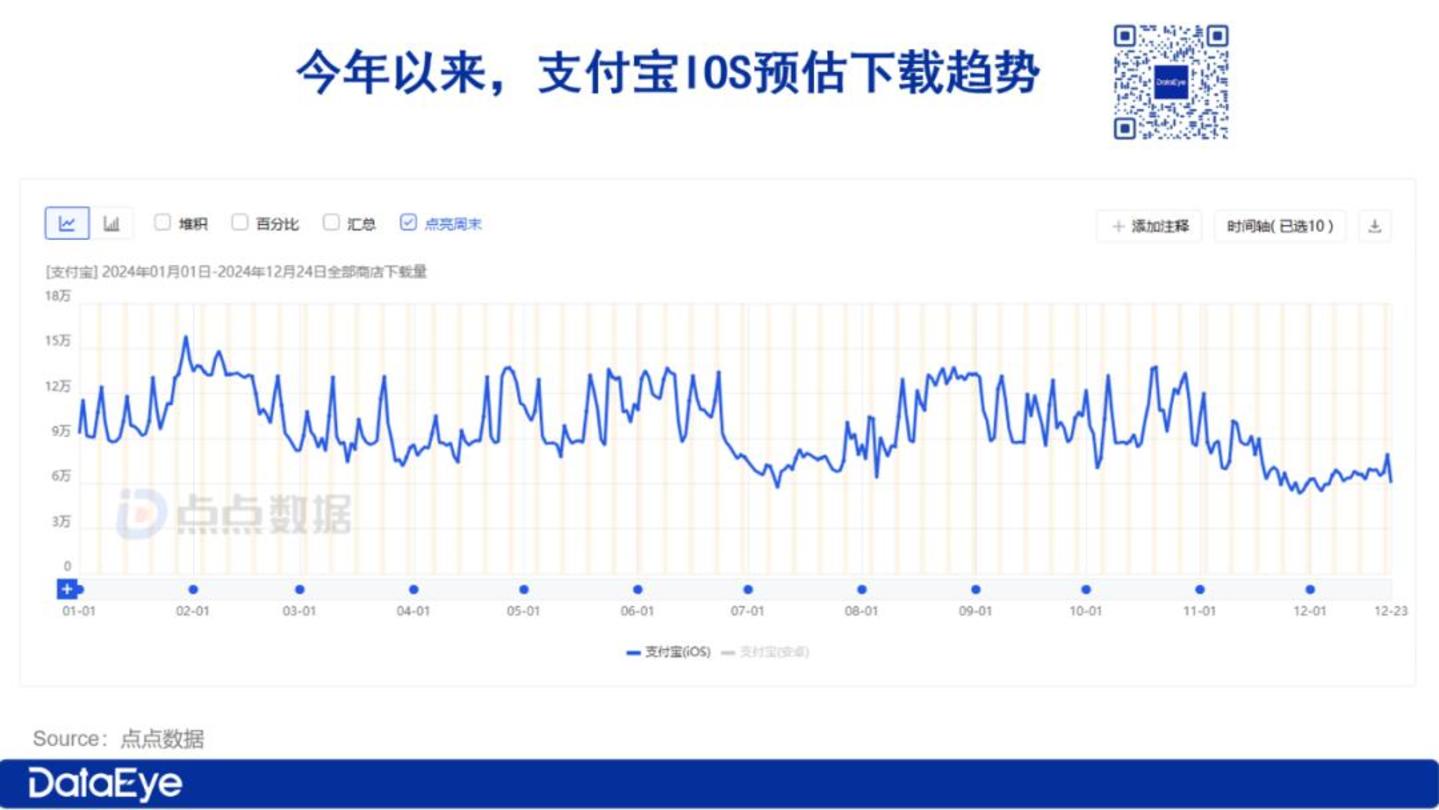Click the 09-01 timeline dot
This screenshot has height=810, width=1439.
tap(976, 590)
